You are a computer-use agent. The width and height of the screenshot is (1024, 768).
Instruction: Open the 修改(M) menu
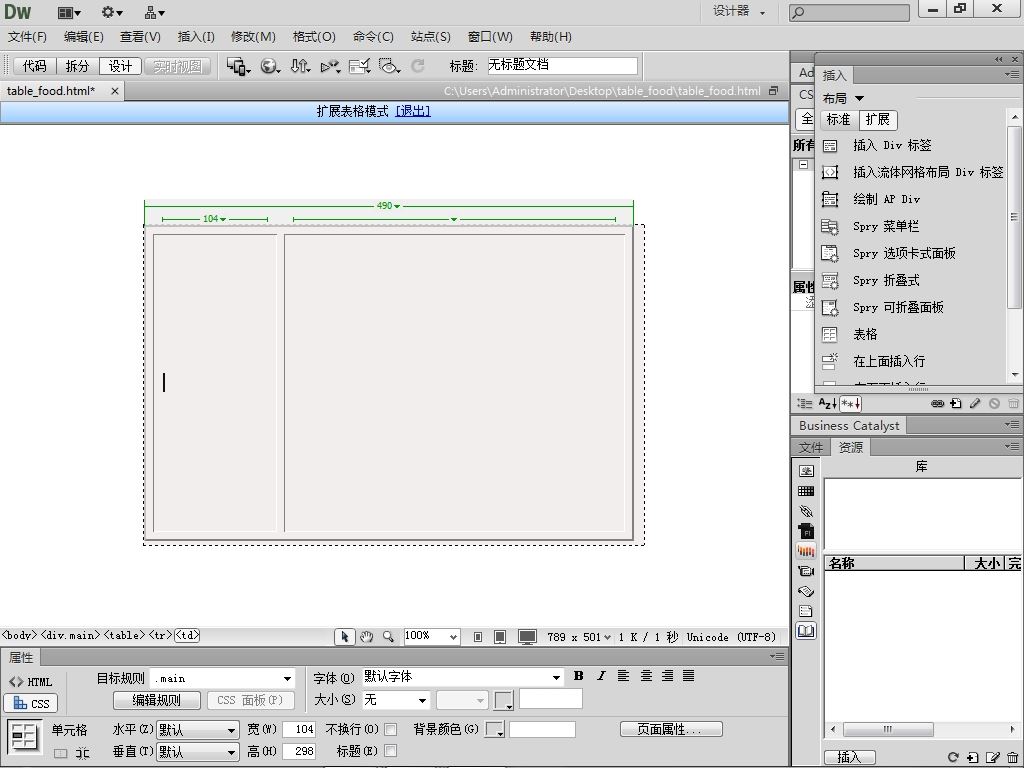pos(253,37)
